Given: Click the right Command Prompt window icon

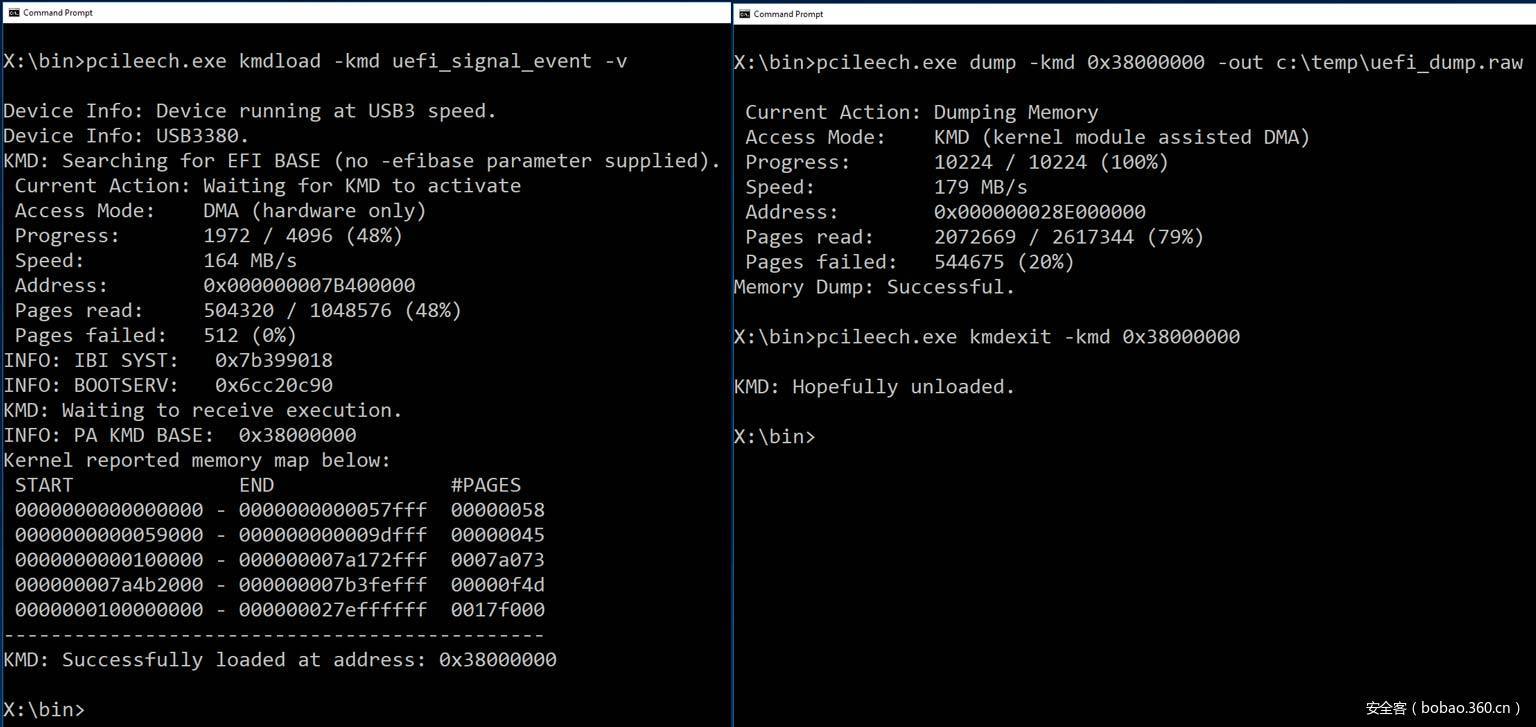Looking at the screenshot, I should [743, 14].
